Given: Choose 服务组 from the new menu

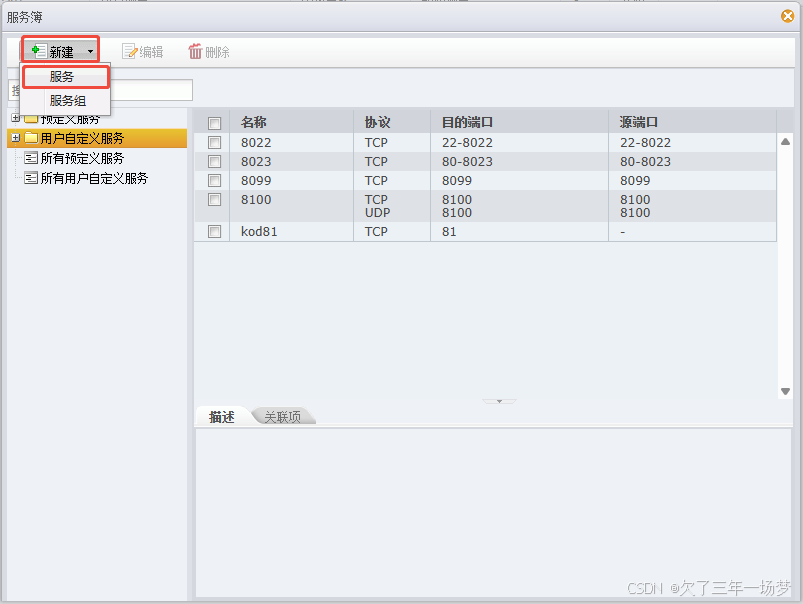Looking at the screenshot, I should [x=68, y=101].
